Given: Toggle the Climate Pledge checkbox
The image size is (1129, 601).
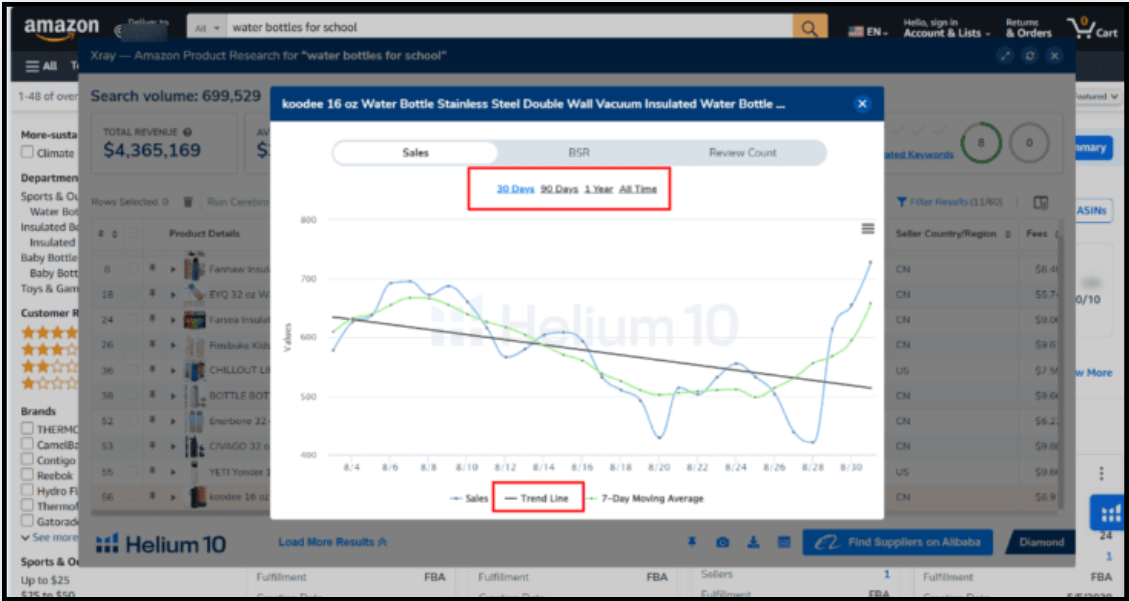Looking at the screenshot, I should point(28,153).
